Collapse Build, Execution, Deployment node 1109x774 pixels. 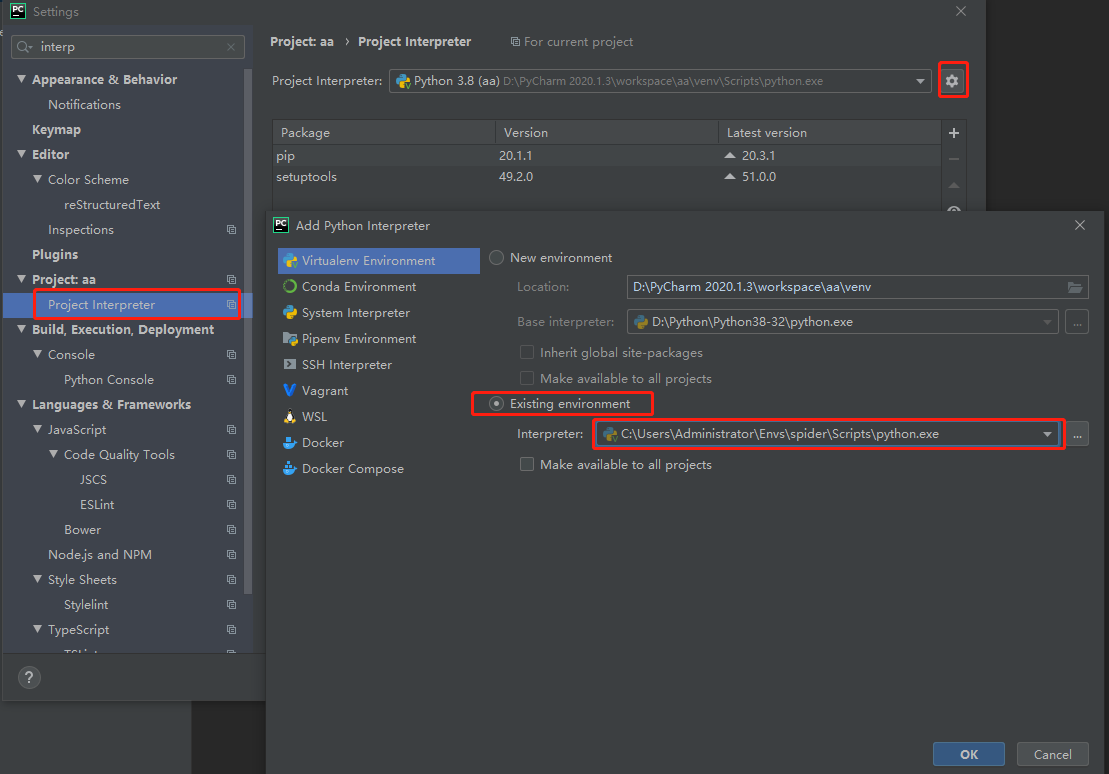(21, 329)
